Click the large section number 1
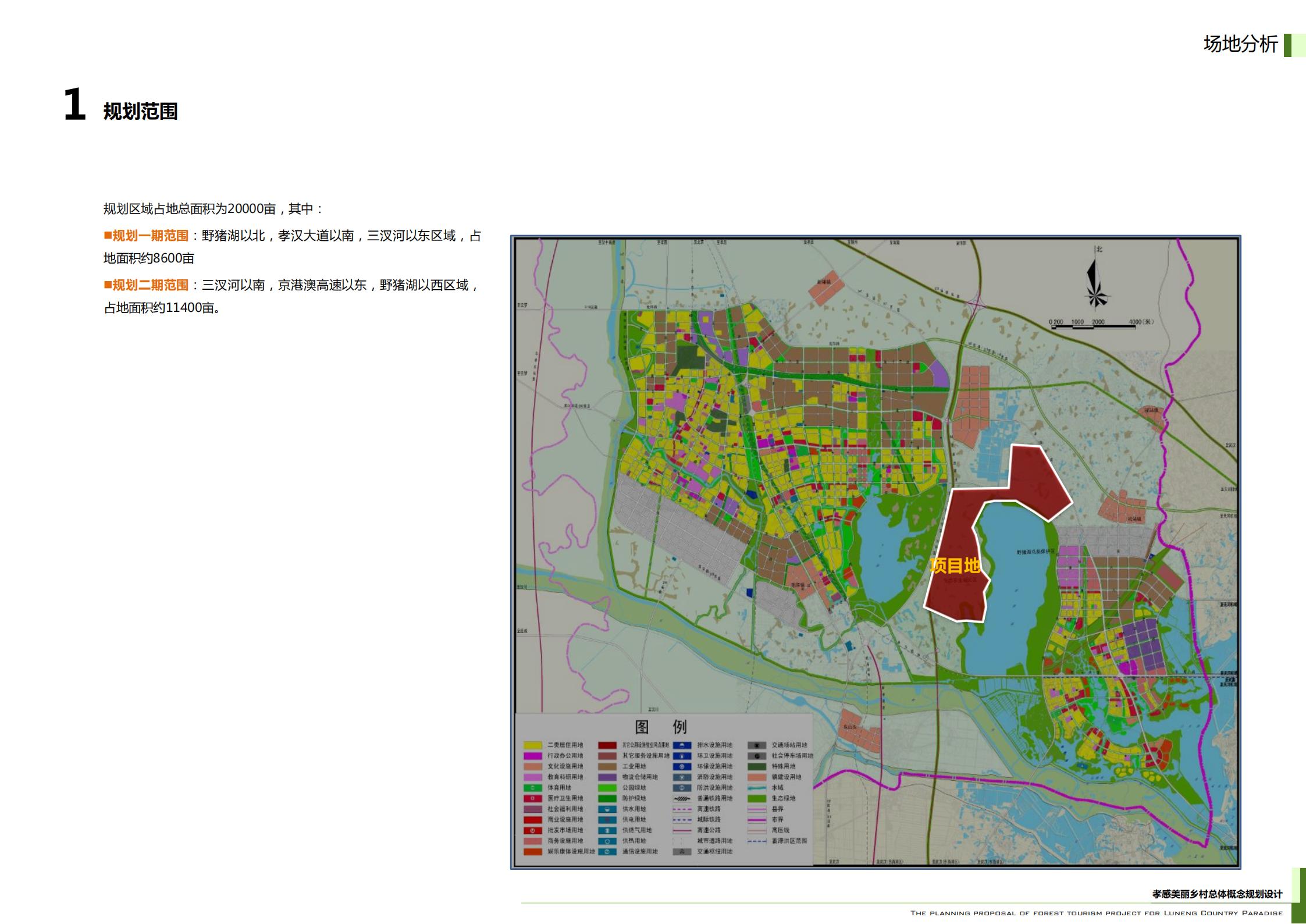This screenshot has width=1306, height=924. [x=74, y=105]
